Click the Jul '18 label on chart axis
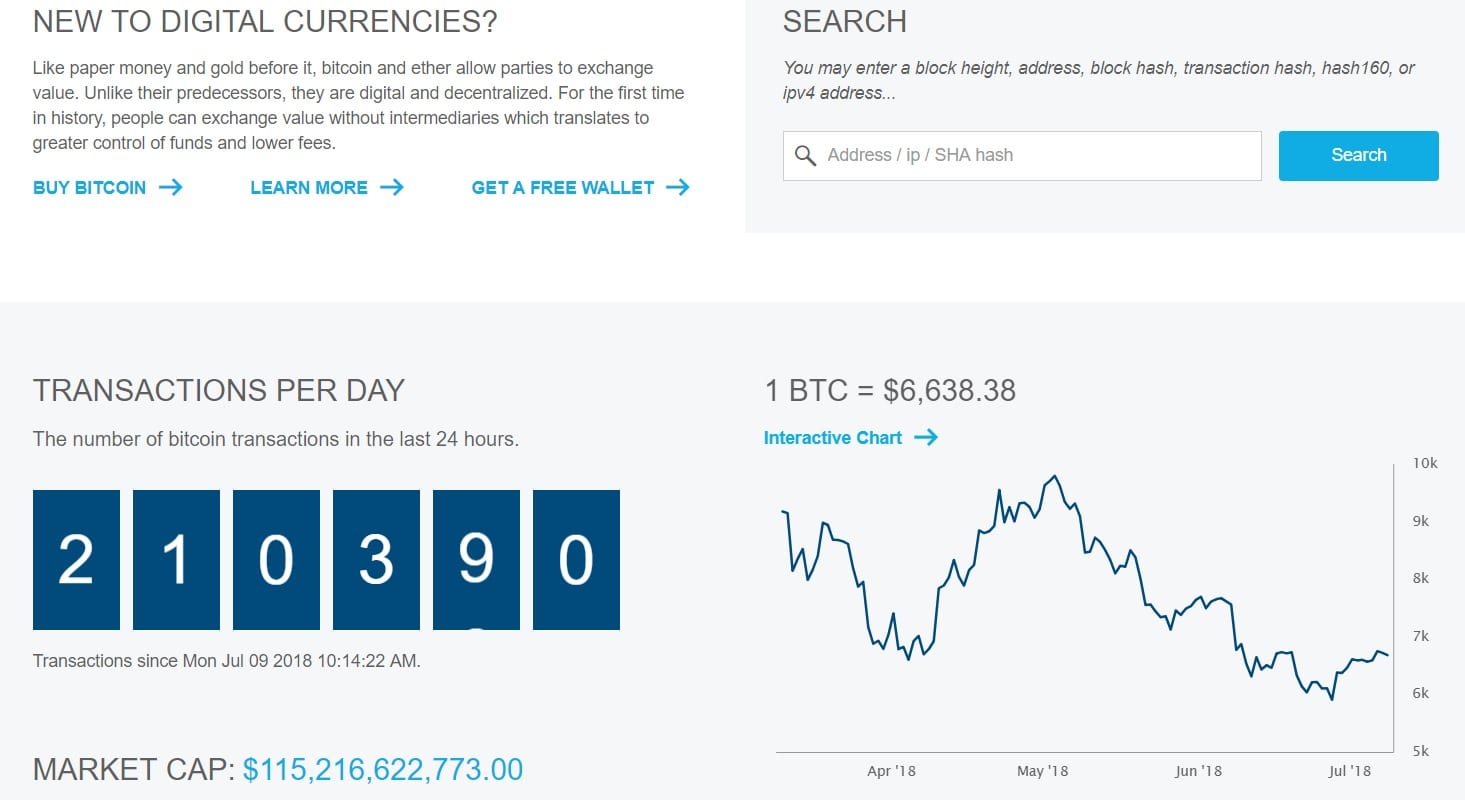 [x=1349, y=771]
